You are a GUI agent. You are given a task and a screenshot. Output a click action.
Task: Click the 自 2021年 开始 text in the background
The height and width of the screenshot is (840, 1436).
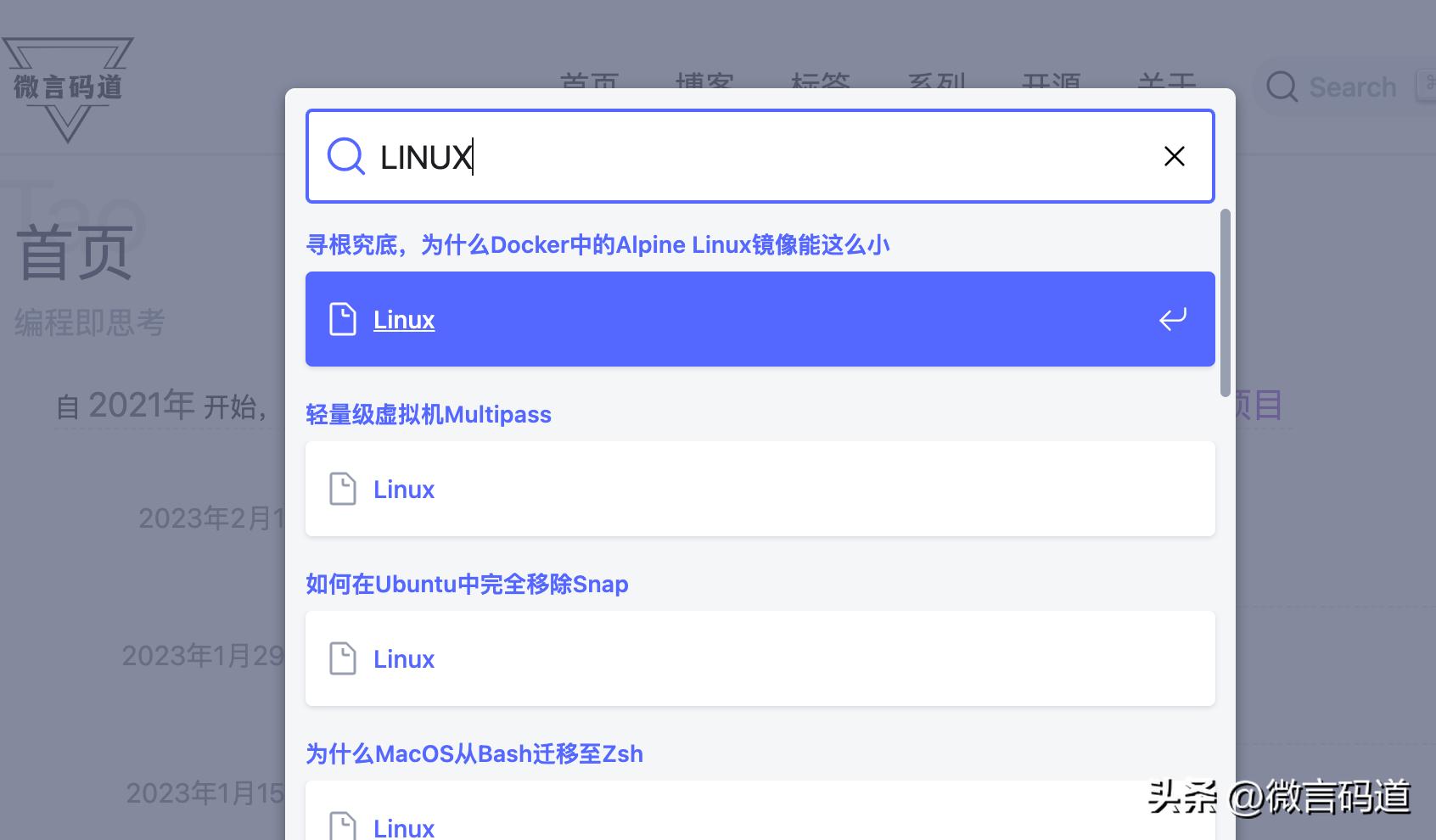click(161, 406)
